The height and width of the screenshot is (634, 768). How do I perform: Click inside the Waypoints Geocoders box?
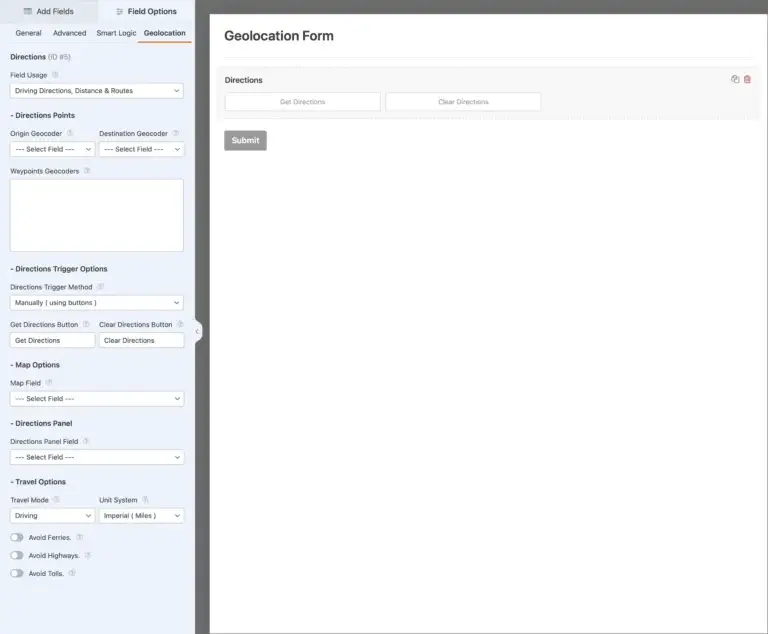(96, 215)
